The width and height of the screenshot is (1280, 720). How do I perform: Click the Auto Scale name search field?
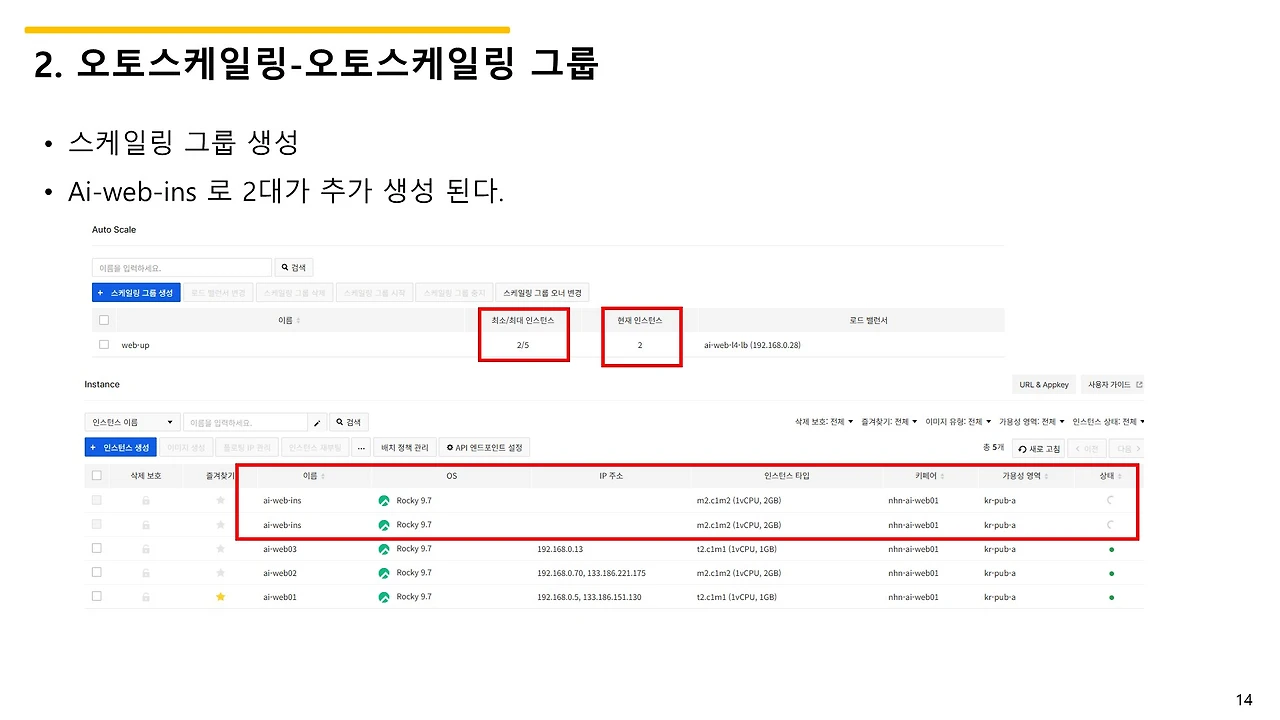[182, 268]
